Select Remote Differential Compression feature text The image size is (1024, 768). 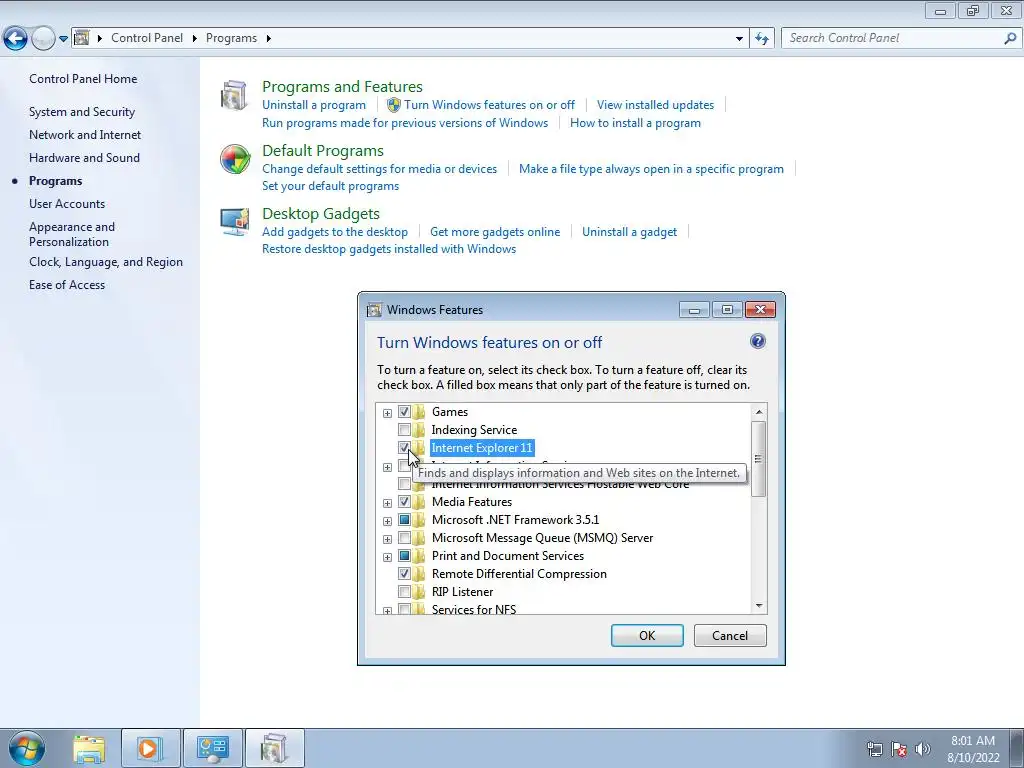pos(519,574)
